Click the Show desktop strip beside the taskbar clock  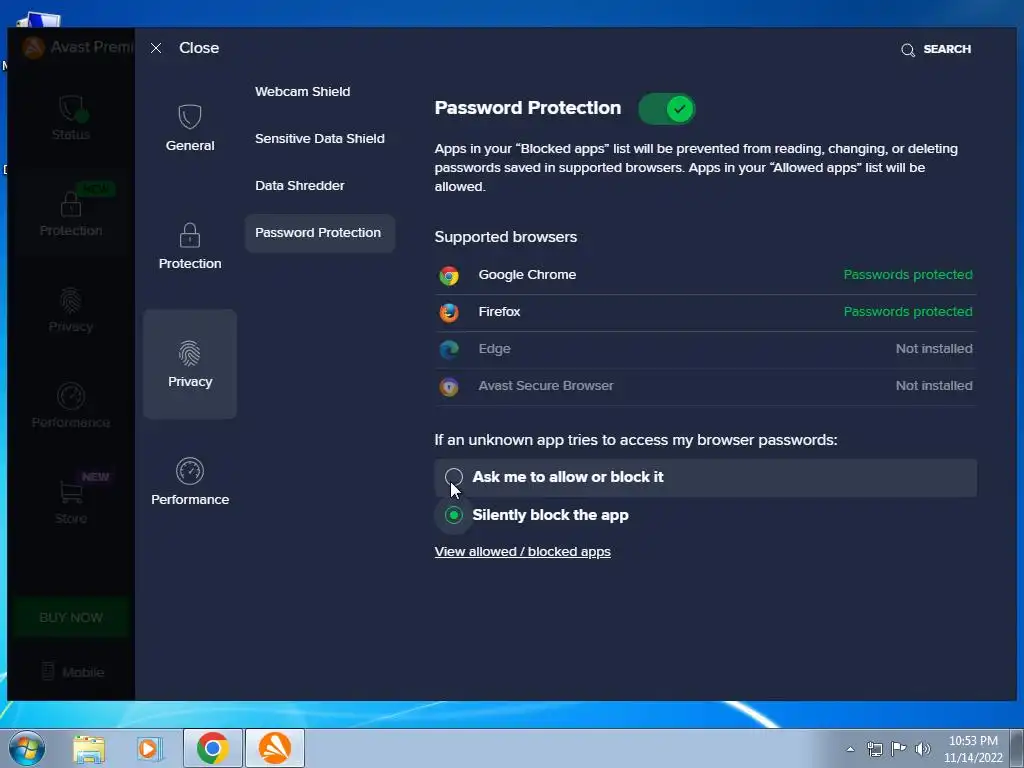tap(1019, 748)
